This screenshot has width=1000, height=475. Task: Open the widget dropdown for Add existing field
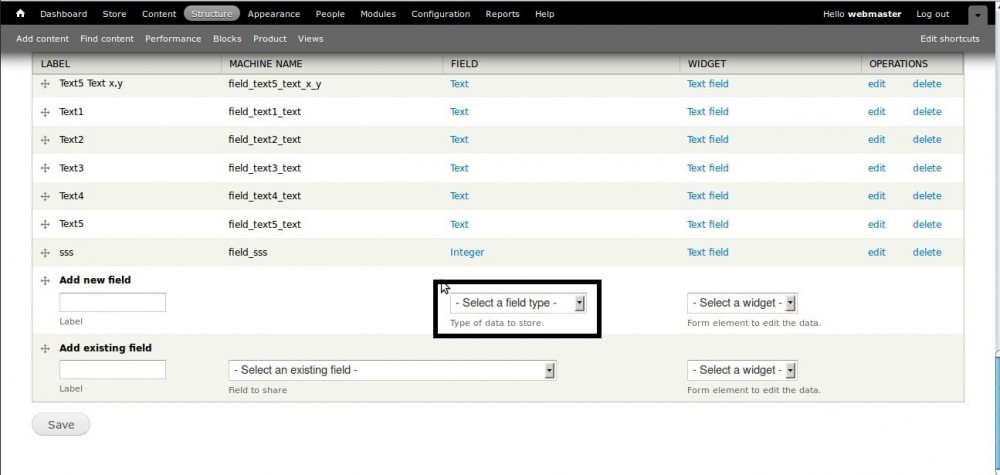pyautogui.click(x=741, y=370)
